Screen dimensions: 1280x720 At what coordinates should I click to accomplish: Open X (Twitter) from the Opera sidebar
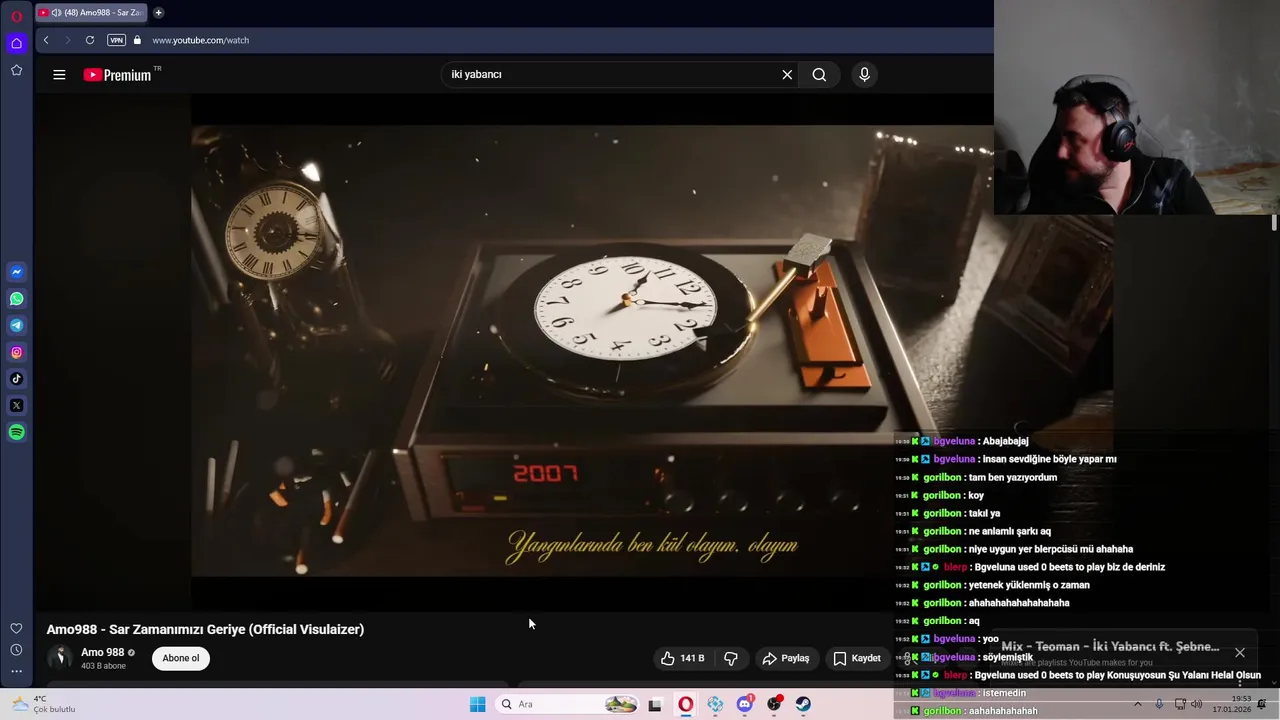click(x=16, y=405)
